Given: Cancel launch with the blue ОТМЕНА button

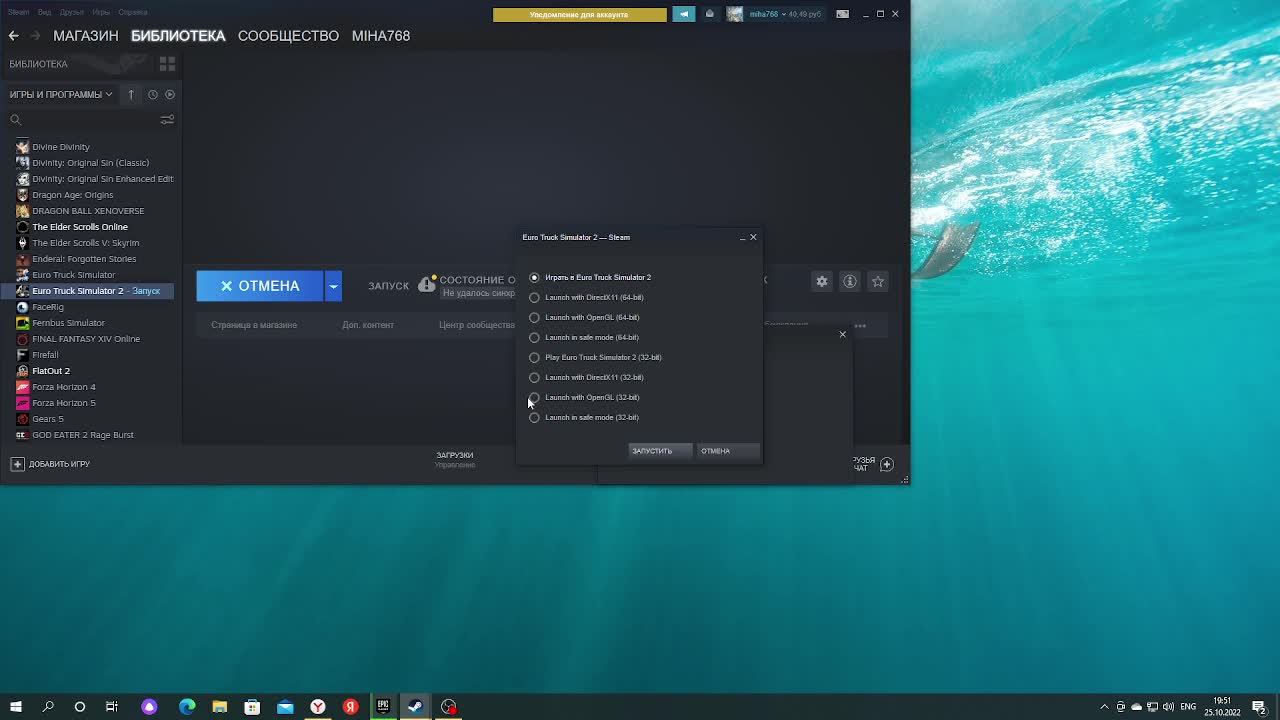Looking at the screenshot, I should (x=260, y=286).
